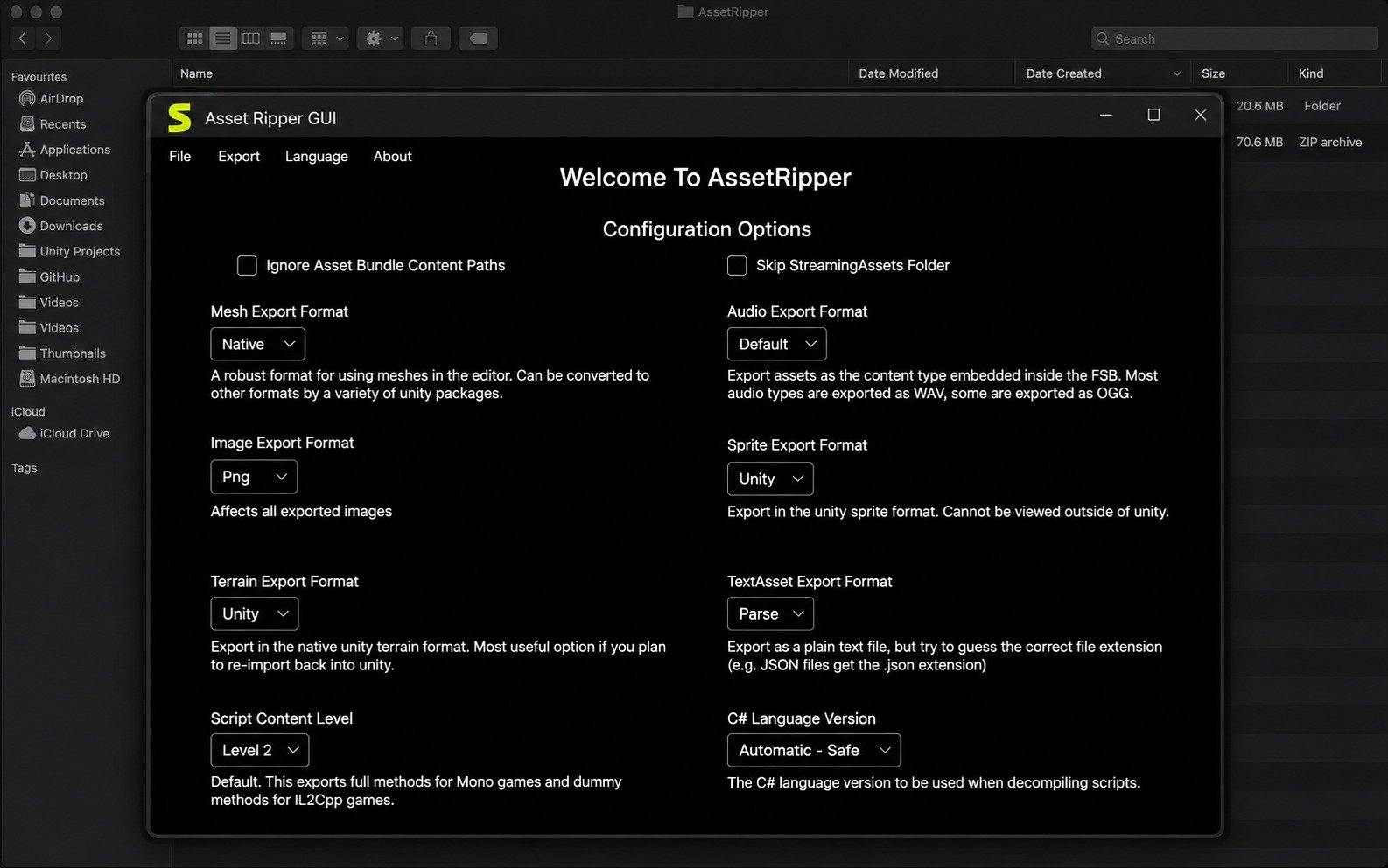The height and width of the screenshot is (868, 1388).
Task: Click the Finder tags icon
Action: pos(478,38)
